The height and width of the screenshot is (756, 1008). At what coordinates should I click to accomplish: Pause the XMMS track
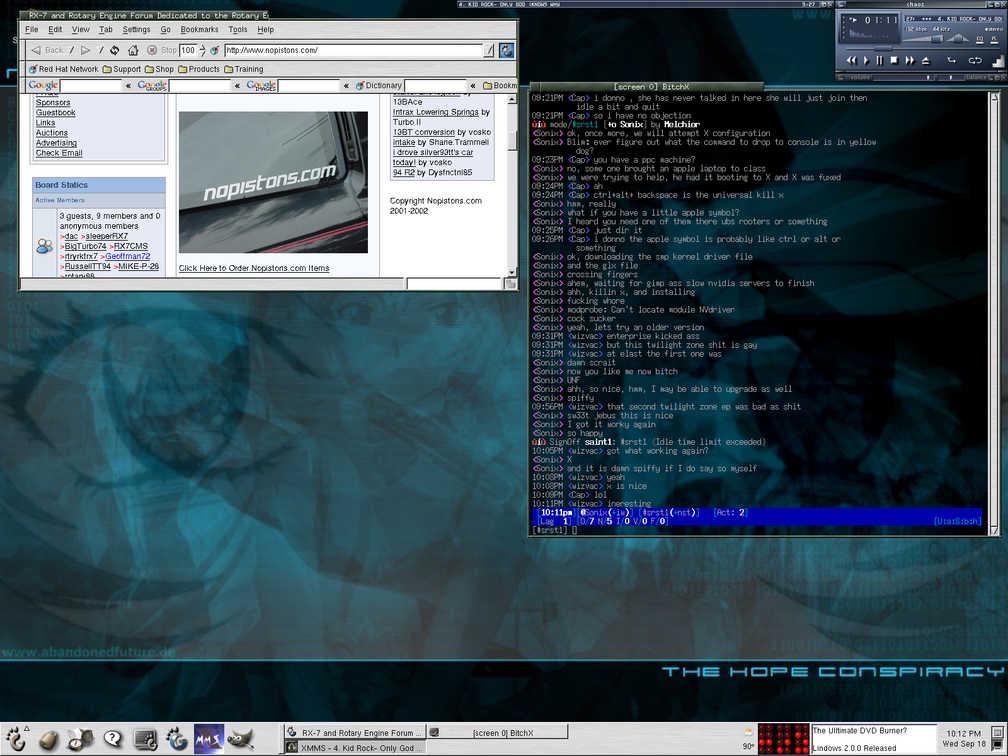coord(880,60)
